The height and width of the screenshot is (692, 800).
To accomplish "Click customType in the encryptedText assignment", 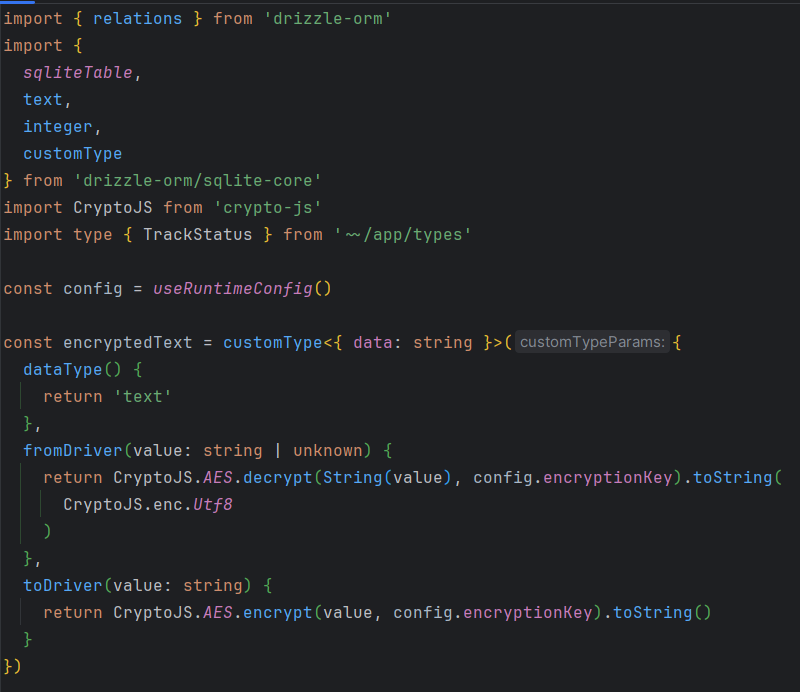I will click(x=272, y=342).
